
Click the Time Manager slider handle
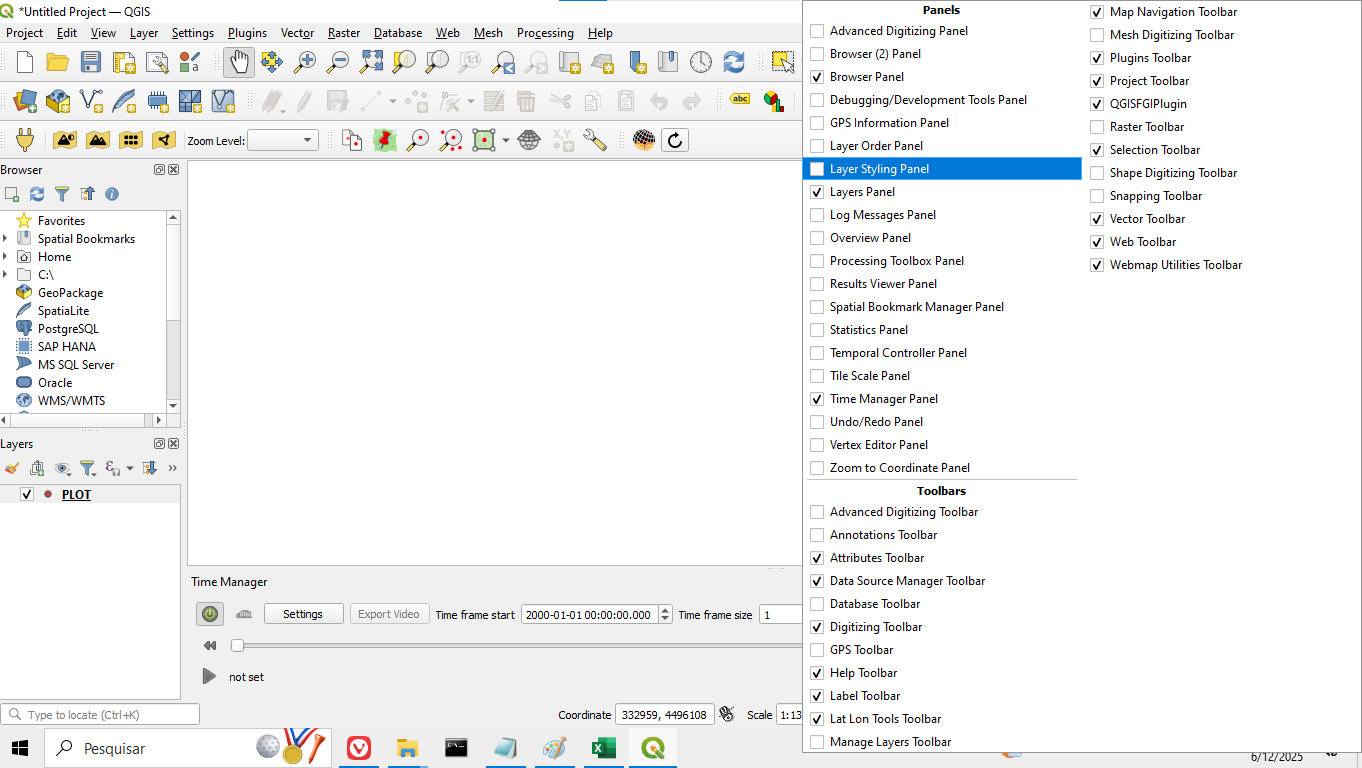pos(237,645)
